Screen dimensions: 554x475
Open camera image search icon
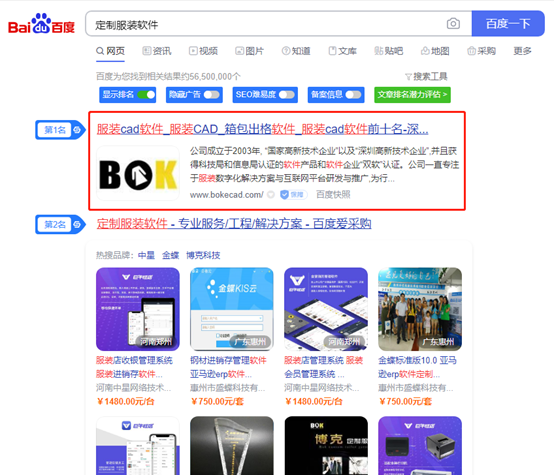(x=453, y=24)
